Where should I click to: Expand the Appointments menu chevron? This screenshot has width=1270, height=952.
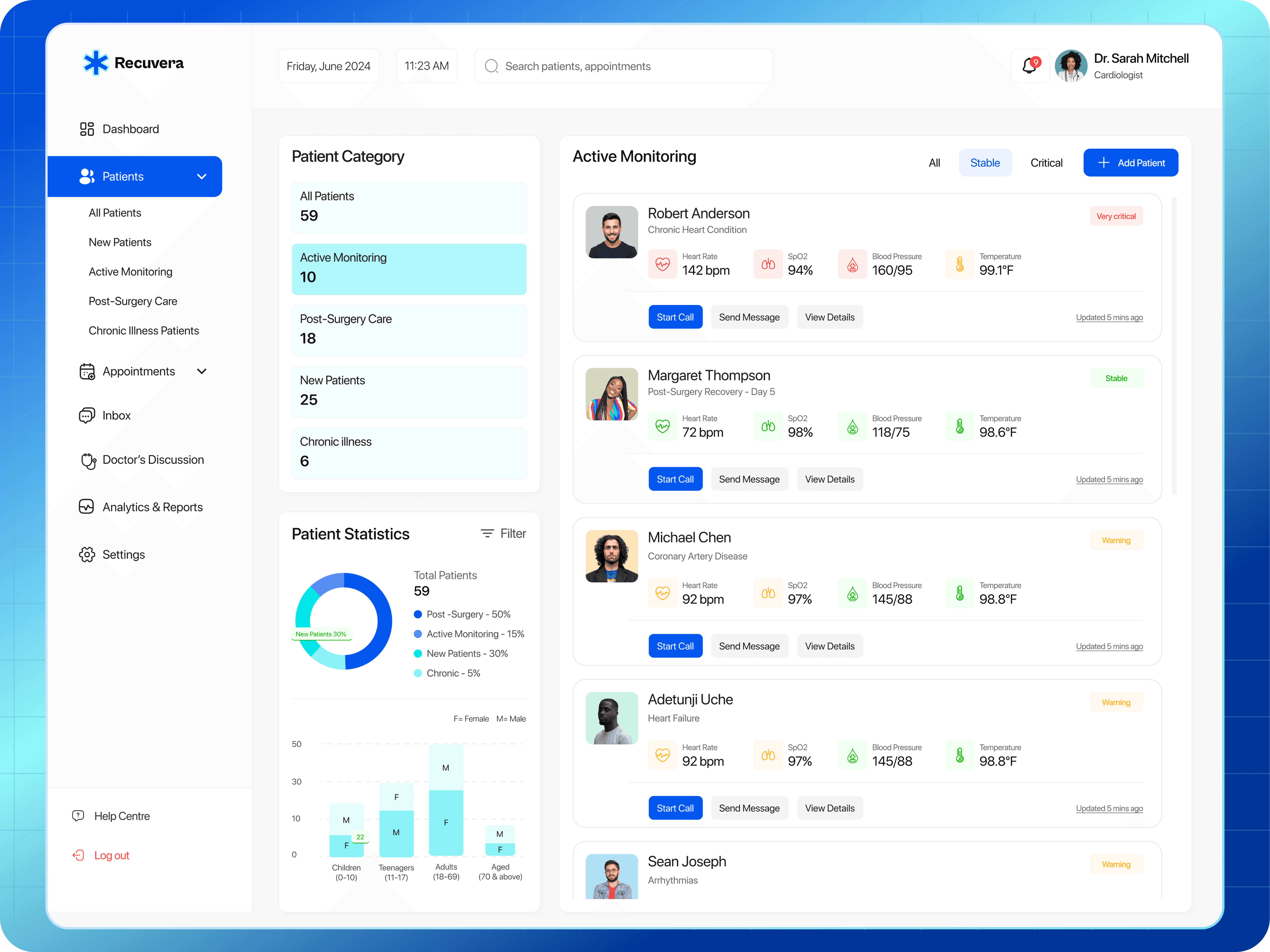201,371
